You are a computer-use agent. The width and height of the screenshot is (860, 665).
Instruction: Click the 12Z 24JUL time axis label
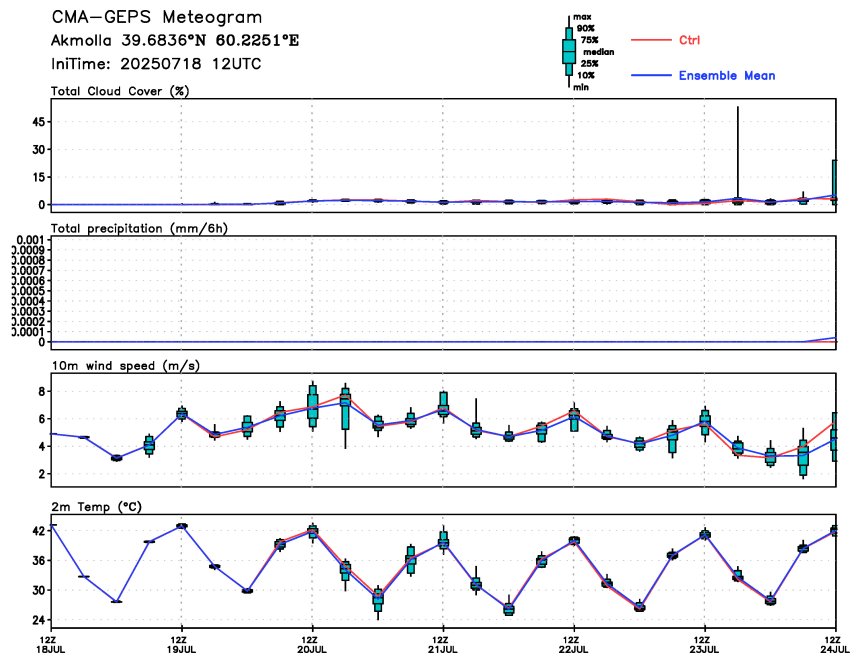tap(835, 645)
